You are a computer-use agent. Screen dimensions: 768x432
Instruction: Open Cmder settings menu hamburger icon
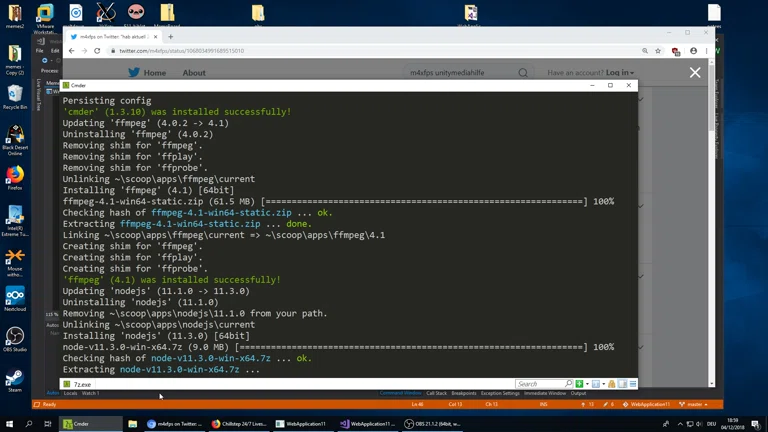click(x=633, y=384)
